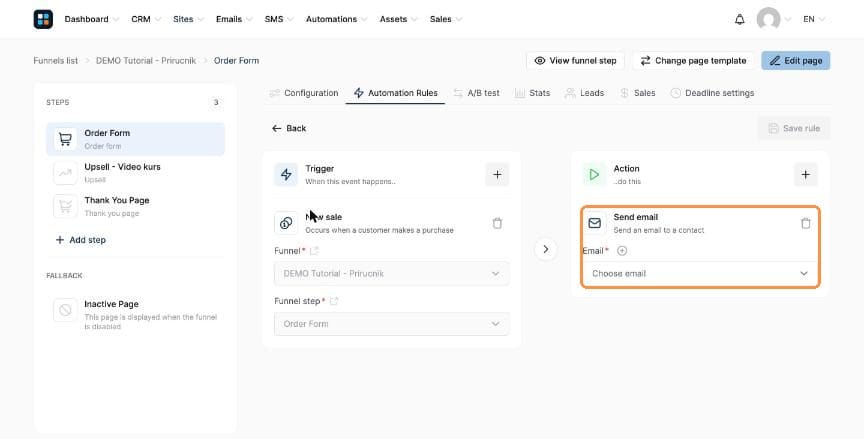Click Add step in steps list
864x439 pixels.
(x=80, y=240)
